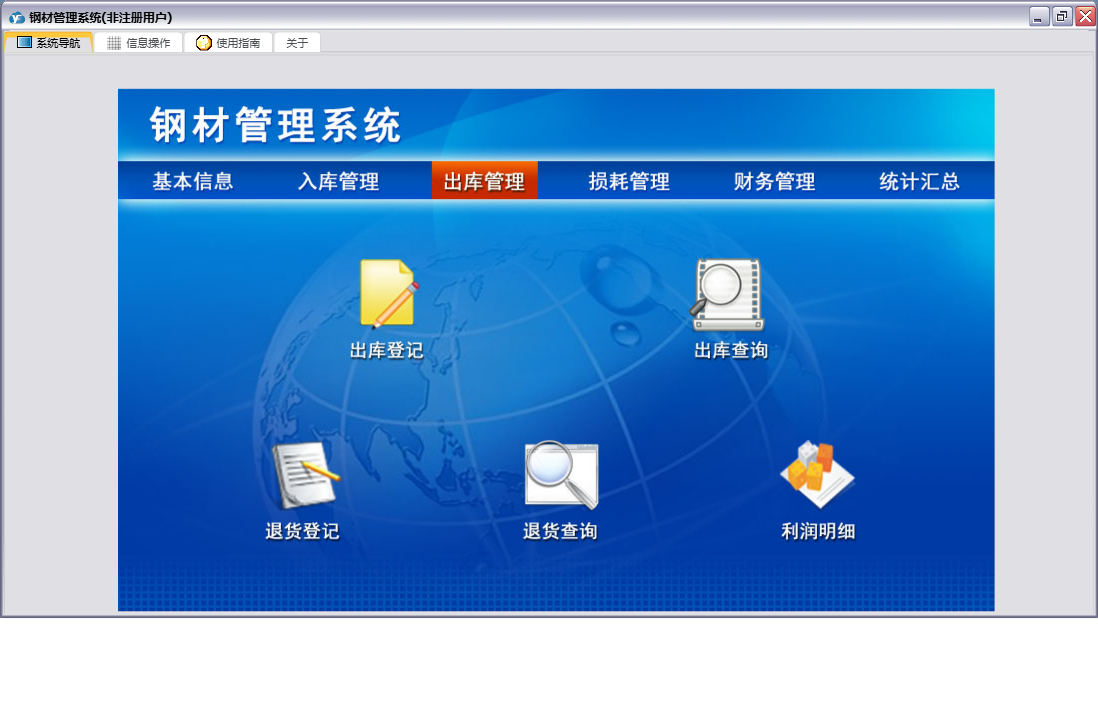Screen dimensions: 1098x716
Task: Open the 出库查询 magnifier icon
Action: point(728,294)
